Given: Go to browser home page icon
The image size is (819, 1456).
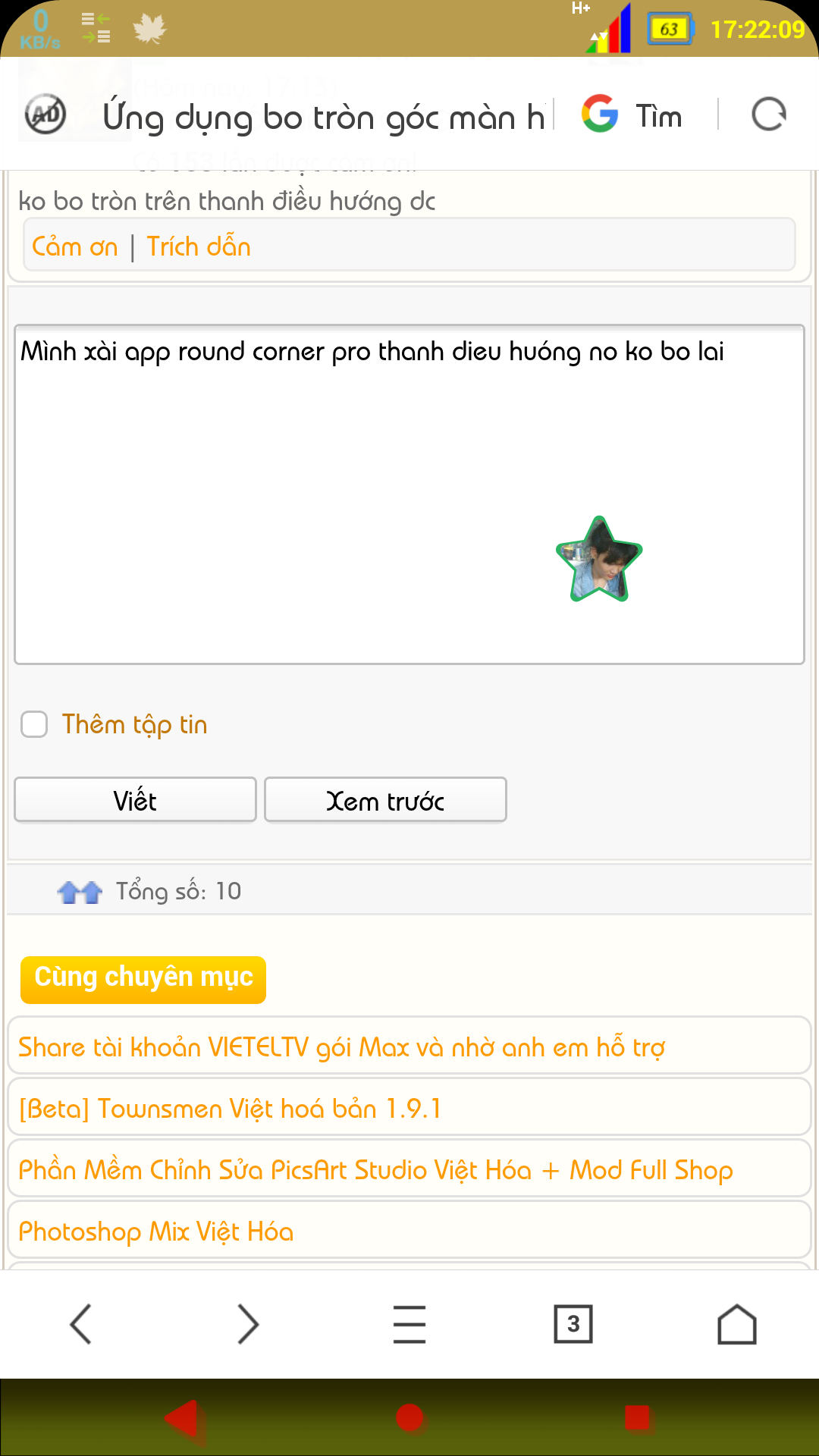Looking at the screenshot, I should coord(737,1324).
